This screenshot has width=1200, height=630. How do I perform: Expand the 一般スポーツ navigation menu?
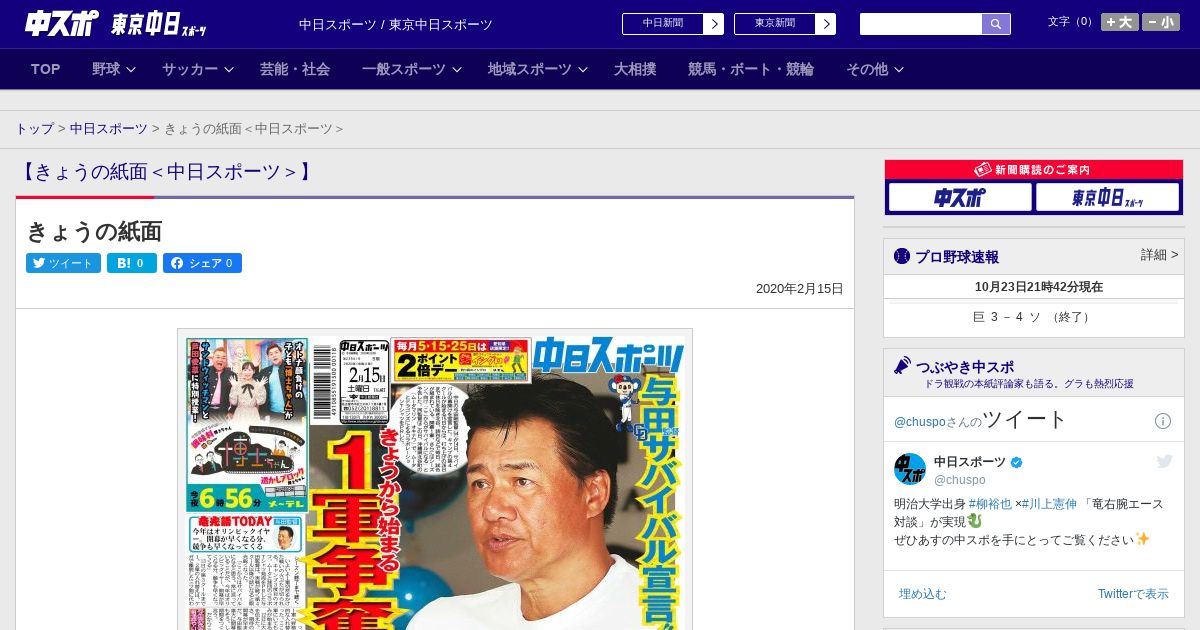coord(412,69)
